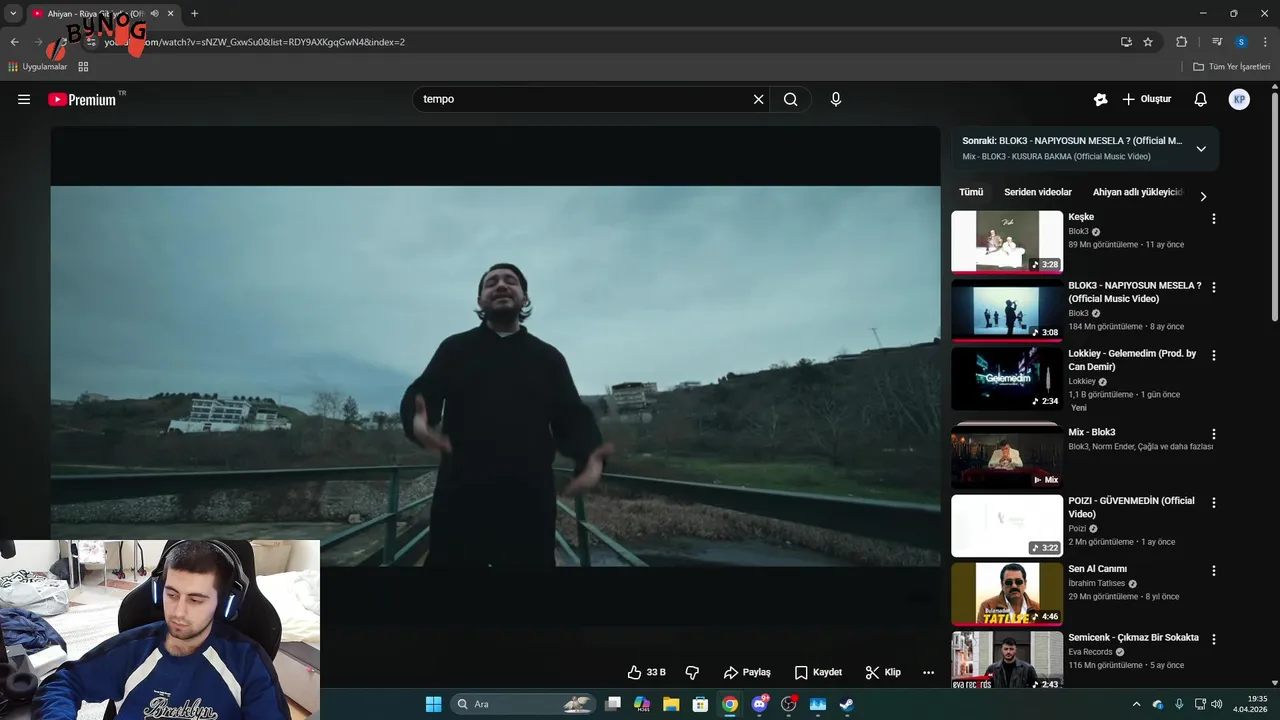Open Chrome extensions puzzle icon
Screen dimensions: 1280x720
click(x=1181, y=42)
